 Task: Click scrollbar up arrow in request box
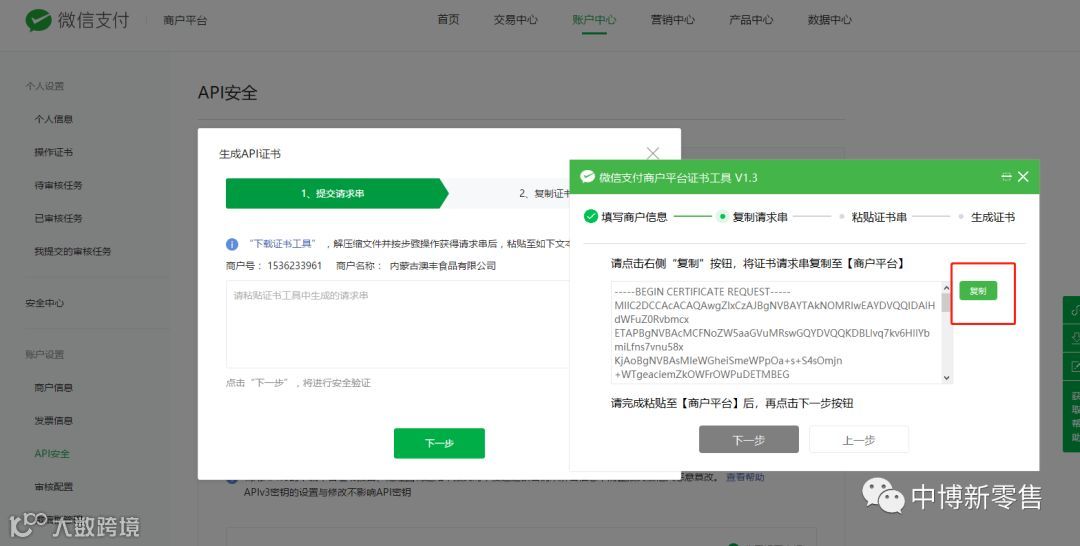tap(946, 288)
